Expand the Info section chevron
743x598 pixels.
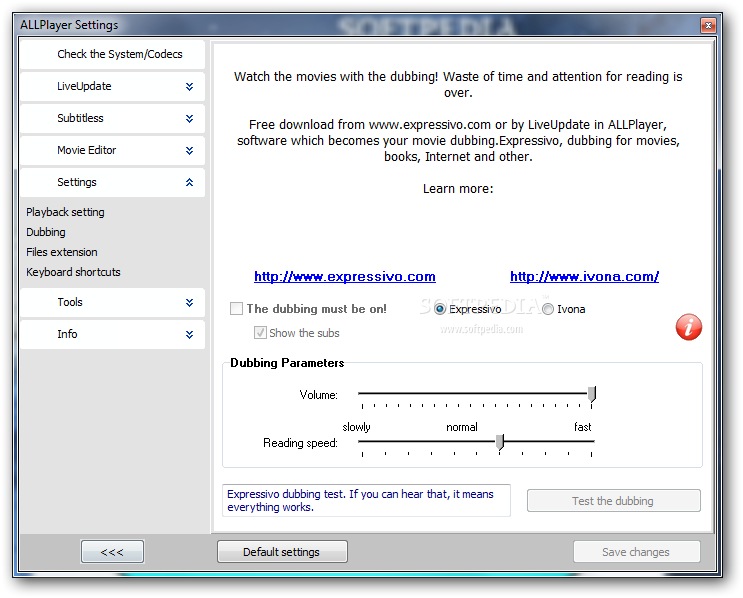(189, 335)
